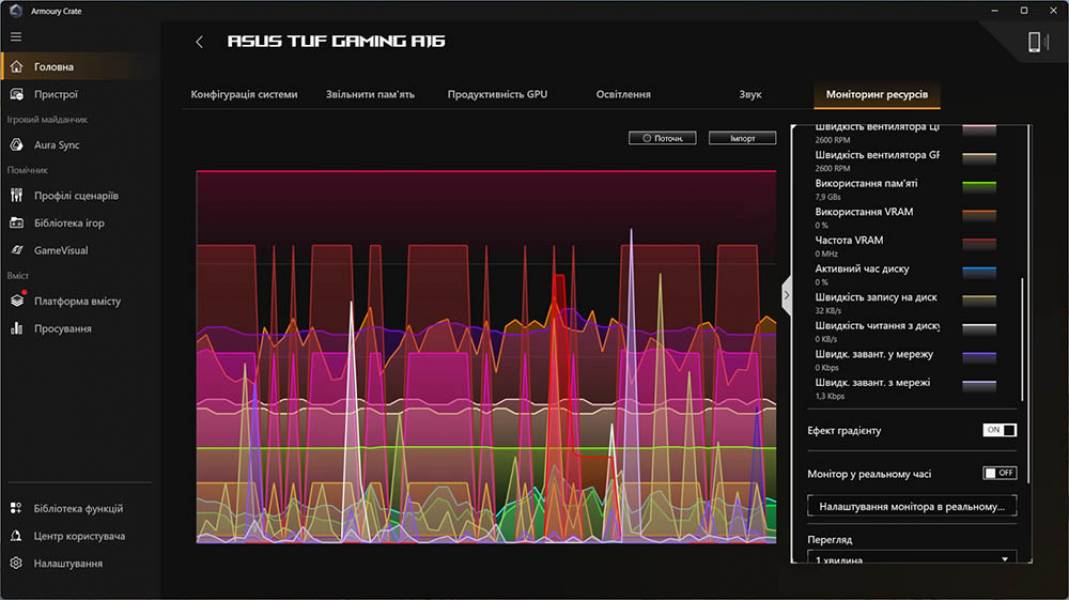Click the resource monitoring graph area

[486, 357]
